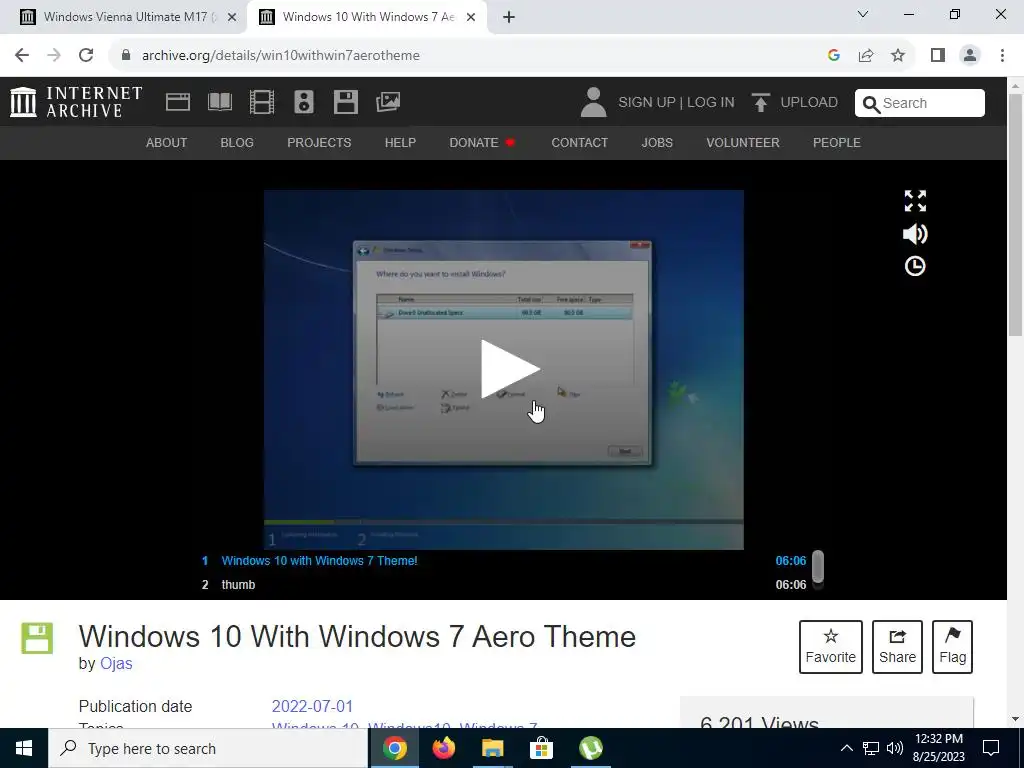
Task: Click the SIGN UP link
Action: 647,103
